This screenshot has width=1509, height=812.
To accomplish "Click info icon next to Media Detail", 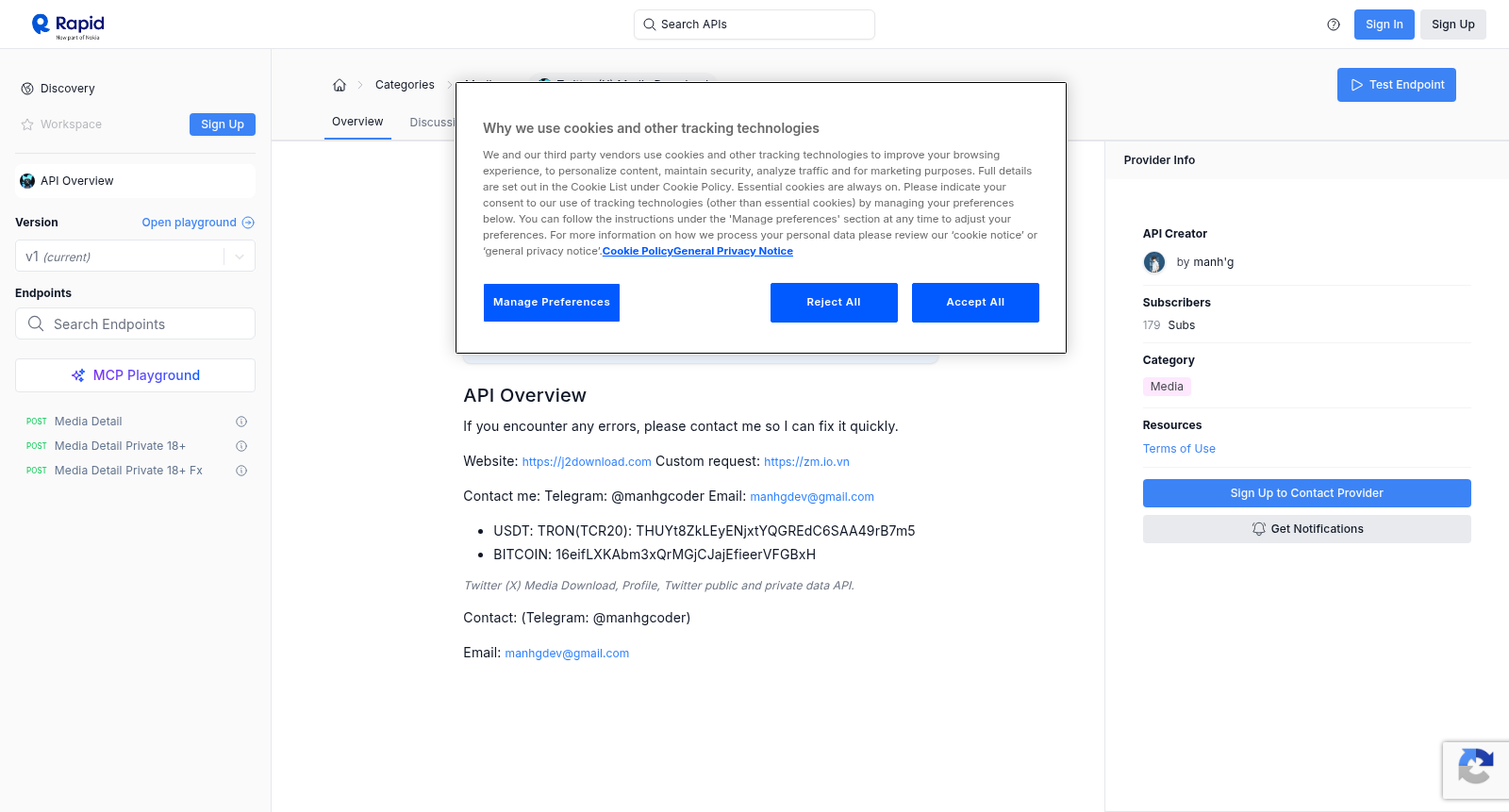I will coord(241,422).
